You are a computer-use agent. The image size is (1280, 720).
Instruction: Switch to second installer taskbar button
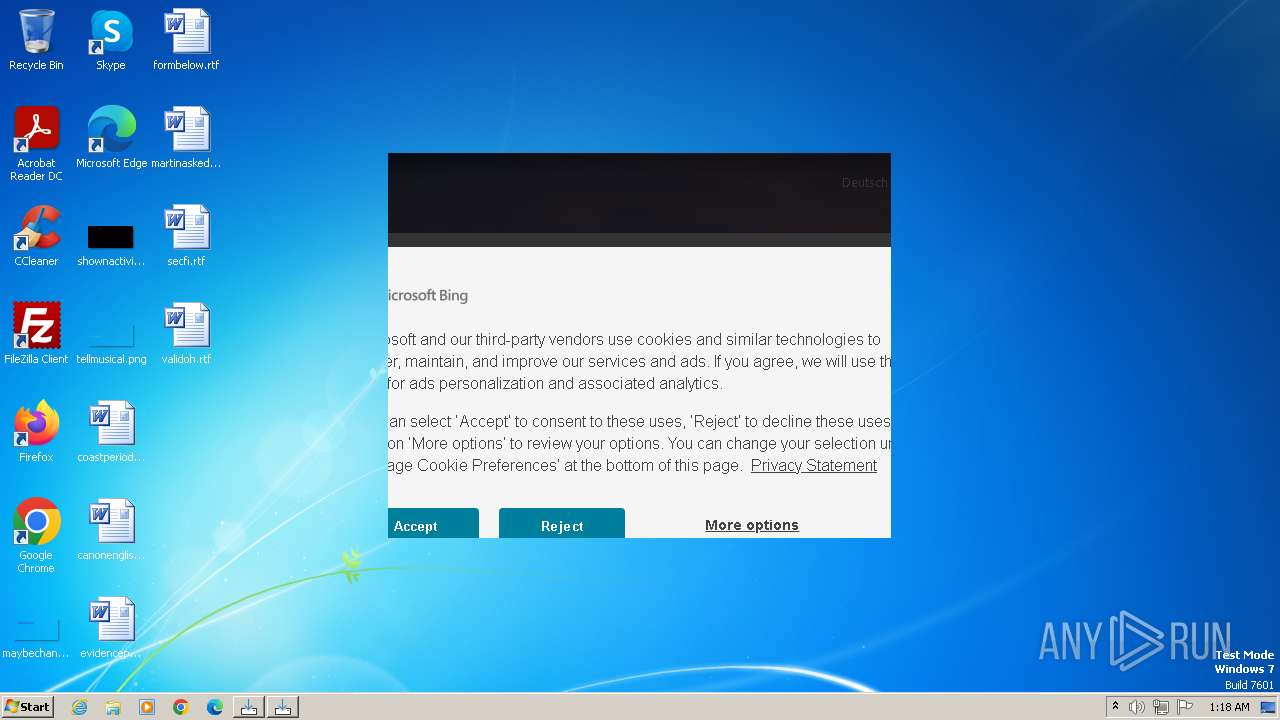tap(283, 707)
